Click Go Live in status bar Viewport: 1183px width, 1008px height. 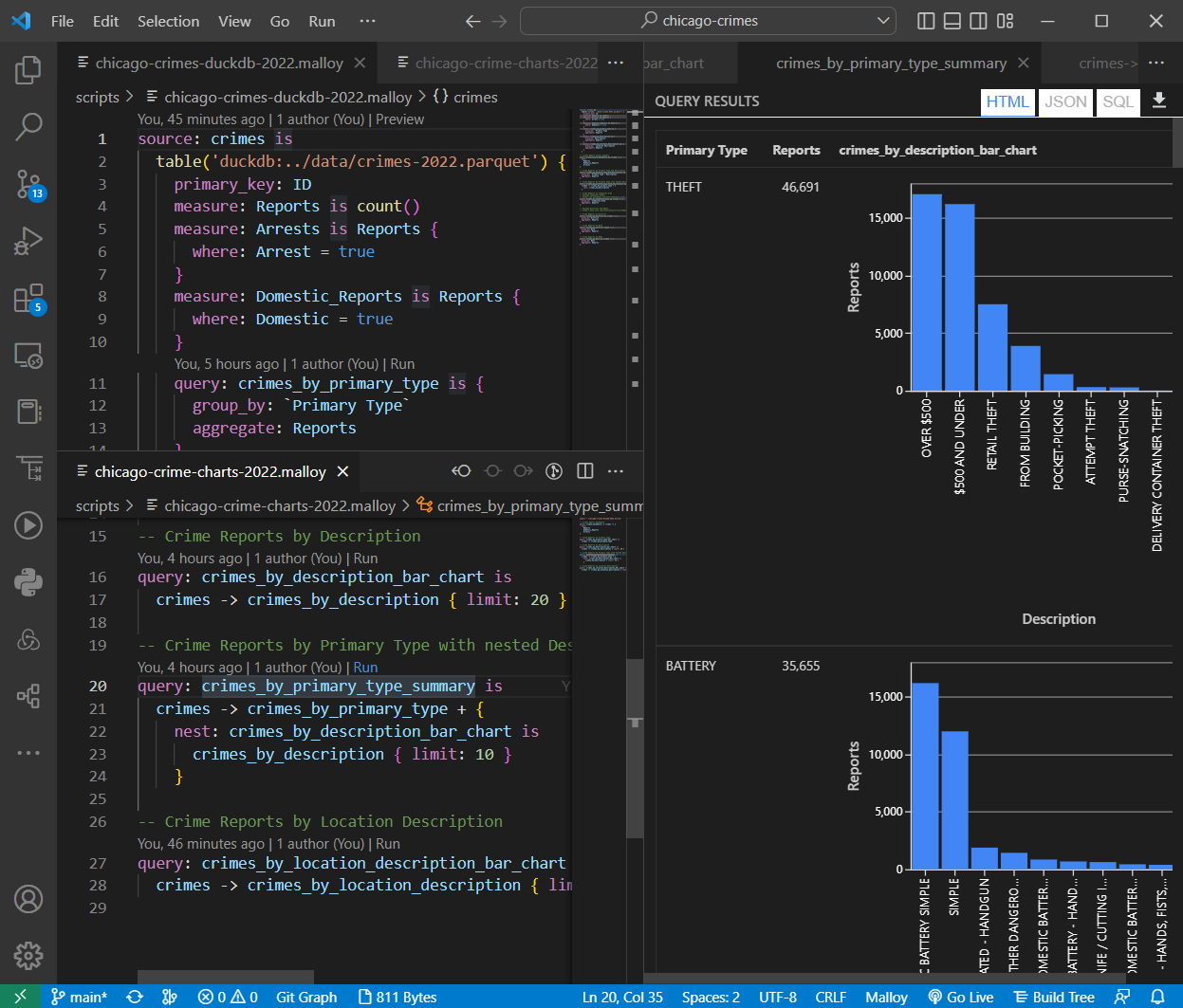coord(961,997)
